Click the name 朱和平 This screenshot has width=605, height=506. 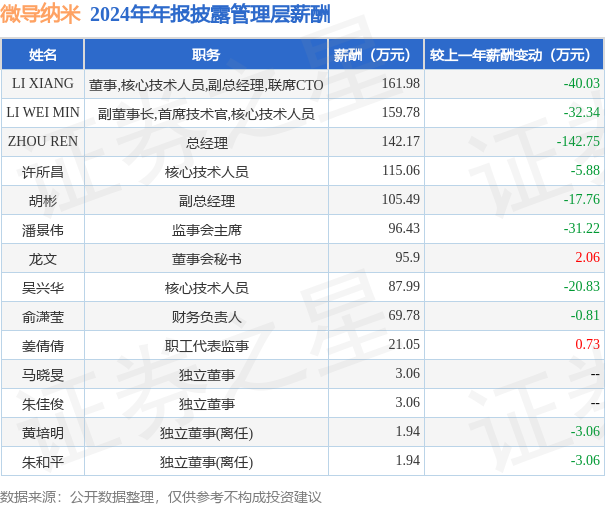43,462
